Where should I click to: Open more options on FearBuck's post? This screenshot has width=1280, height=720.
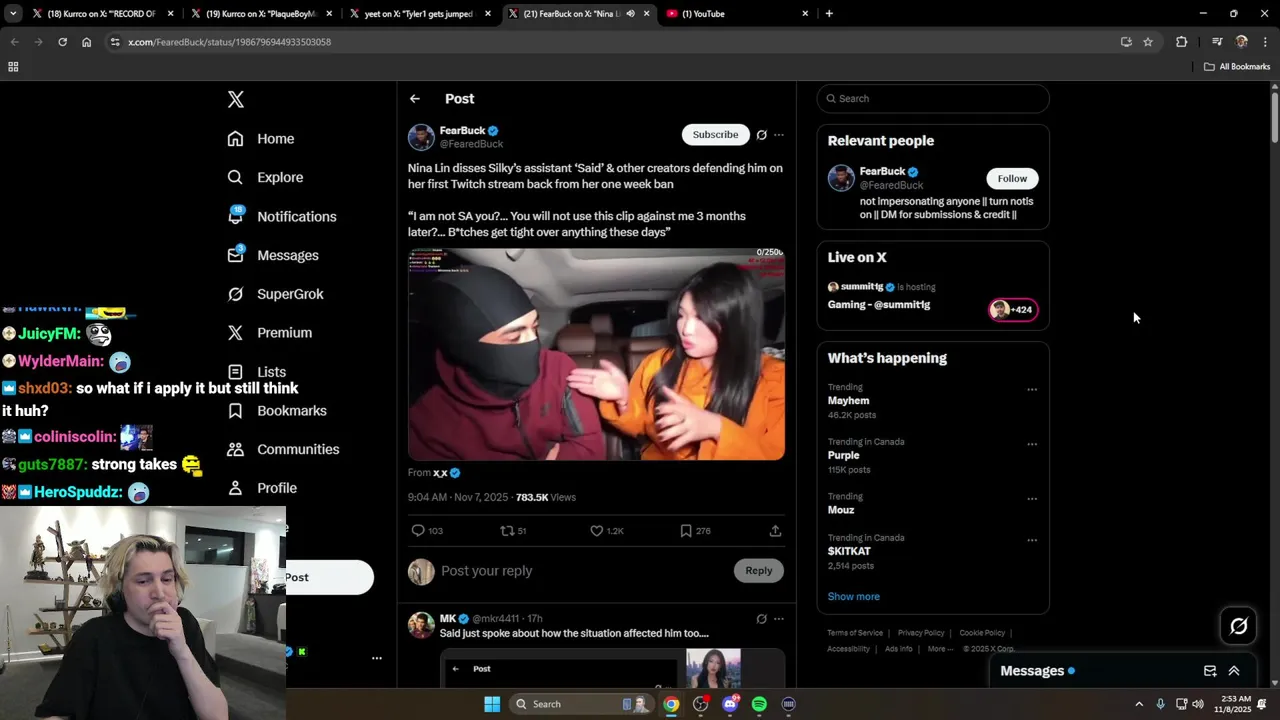click(779, 135)
